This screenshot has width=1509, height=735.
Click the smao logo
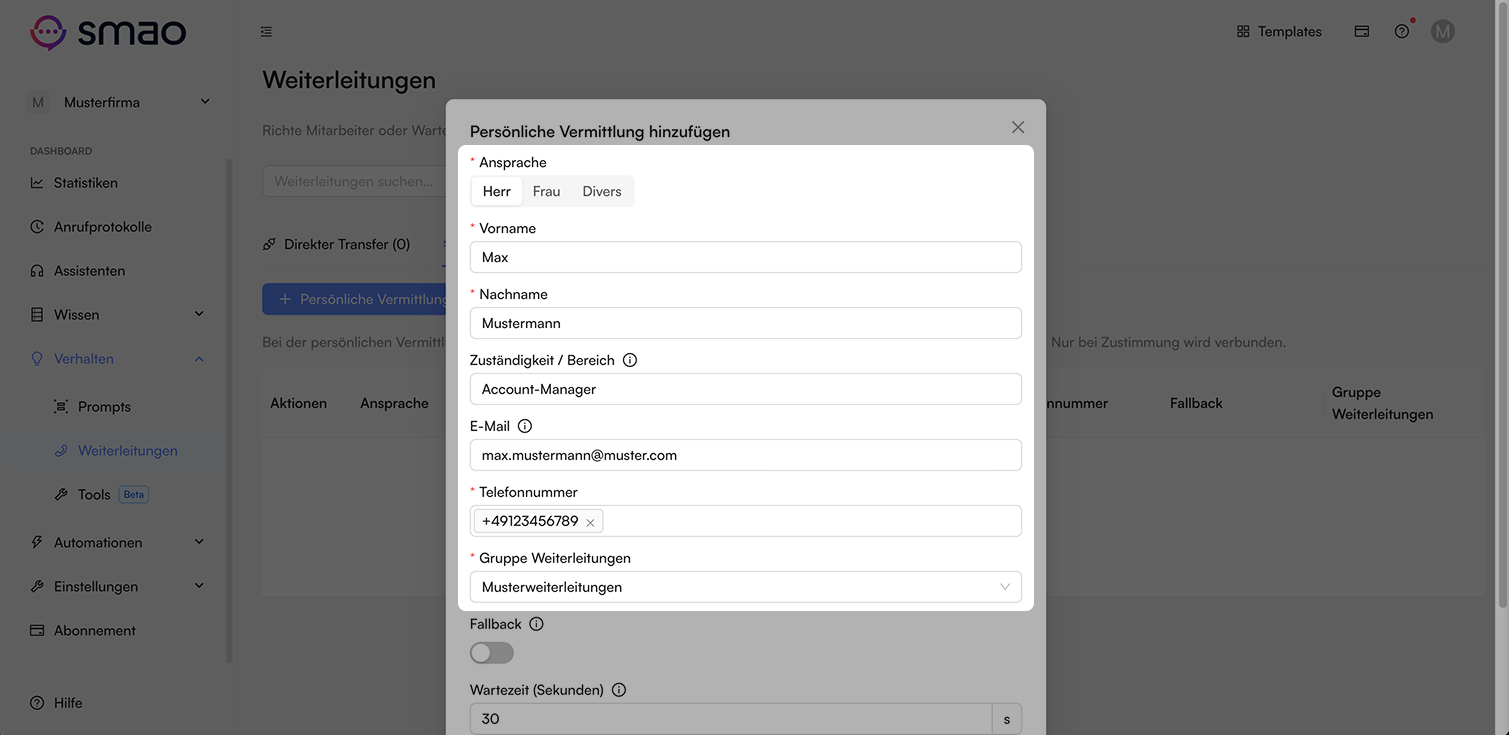[x=108, y=32]
